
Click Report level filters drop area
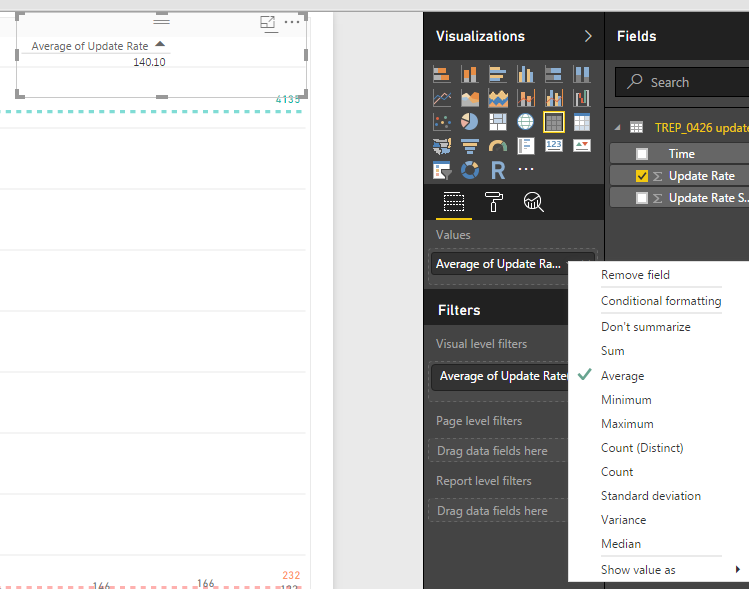click(x=497, y=511)
